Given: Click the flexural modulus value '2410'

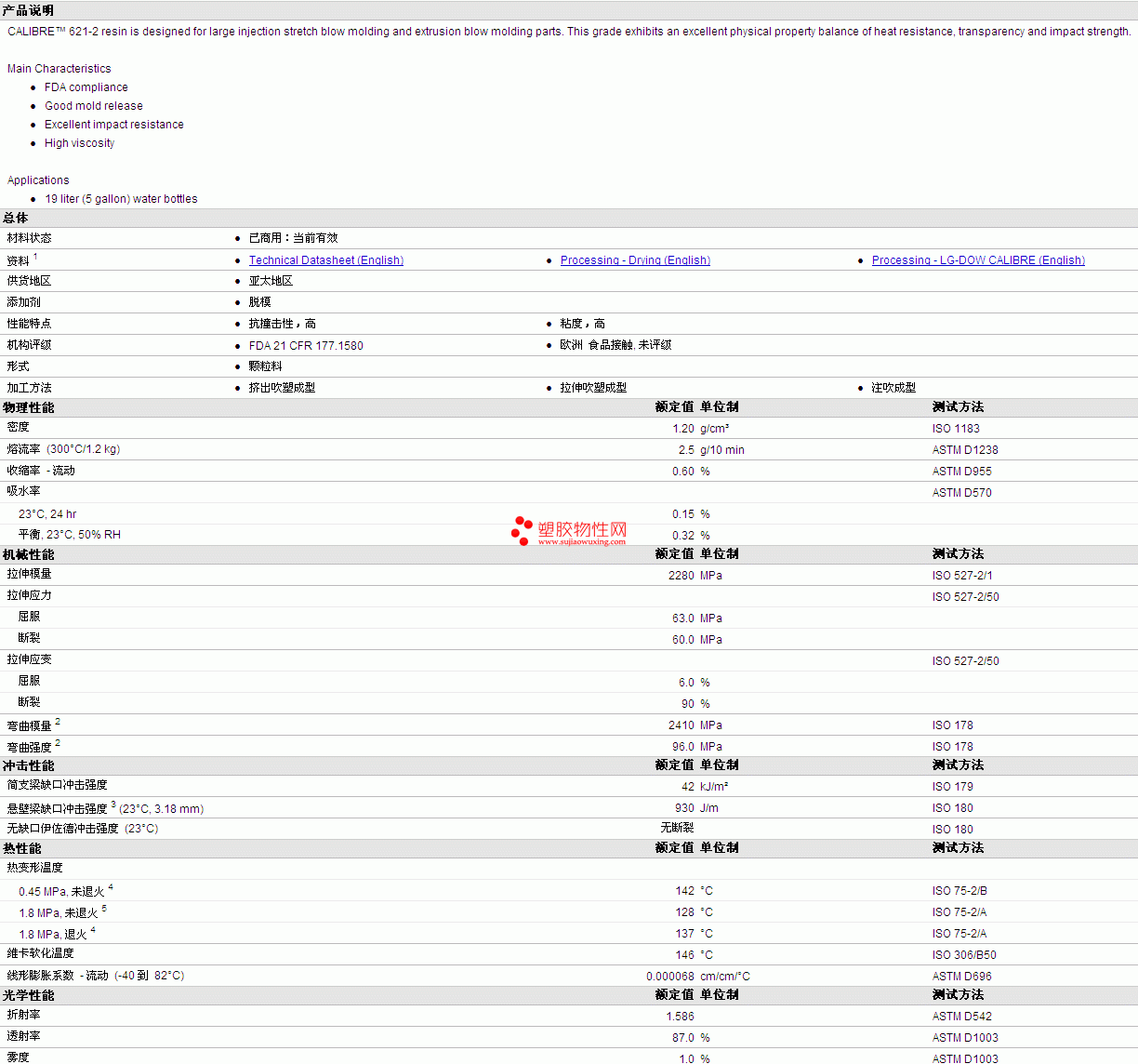Looking at the screenshot, I should point(681,725).
